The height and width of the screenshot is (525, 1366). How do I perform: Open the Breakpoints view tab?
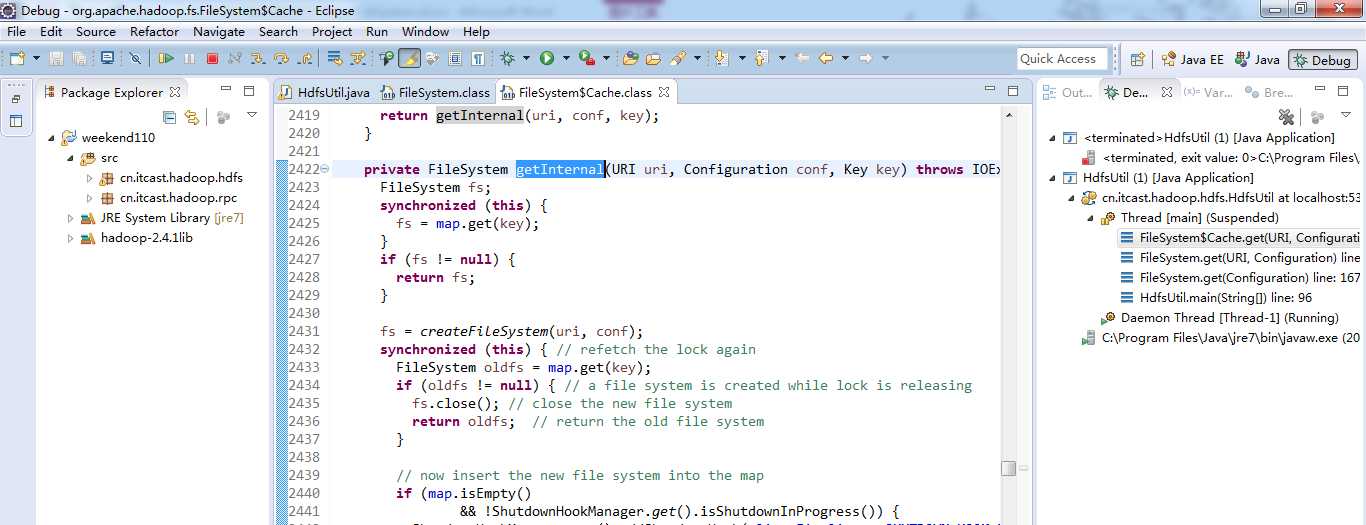[1268, 92]
